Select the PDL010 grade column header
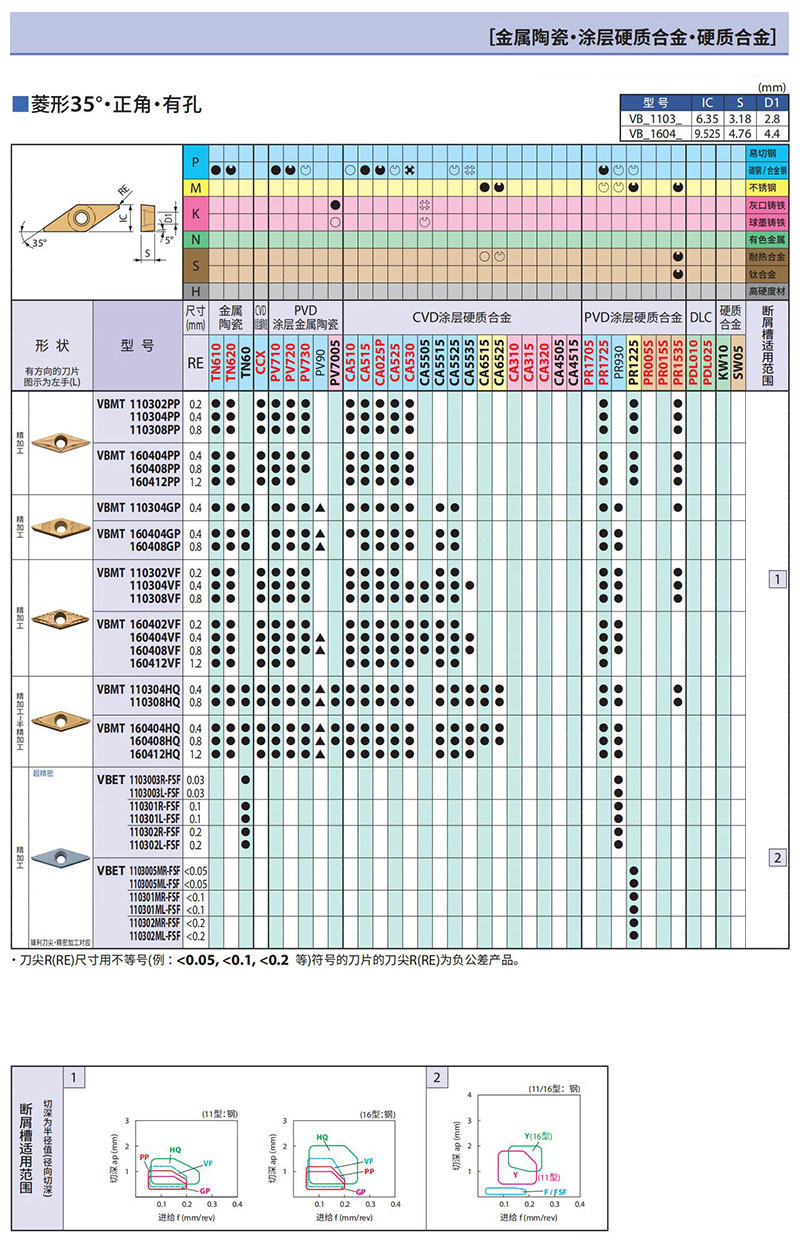The width and height of the screenshot is (800, 1249). tap(693, 360)
